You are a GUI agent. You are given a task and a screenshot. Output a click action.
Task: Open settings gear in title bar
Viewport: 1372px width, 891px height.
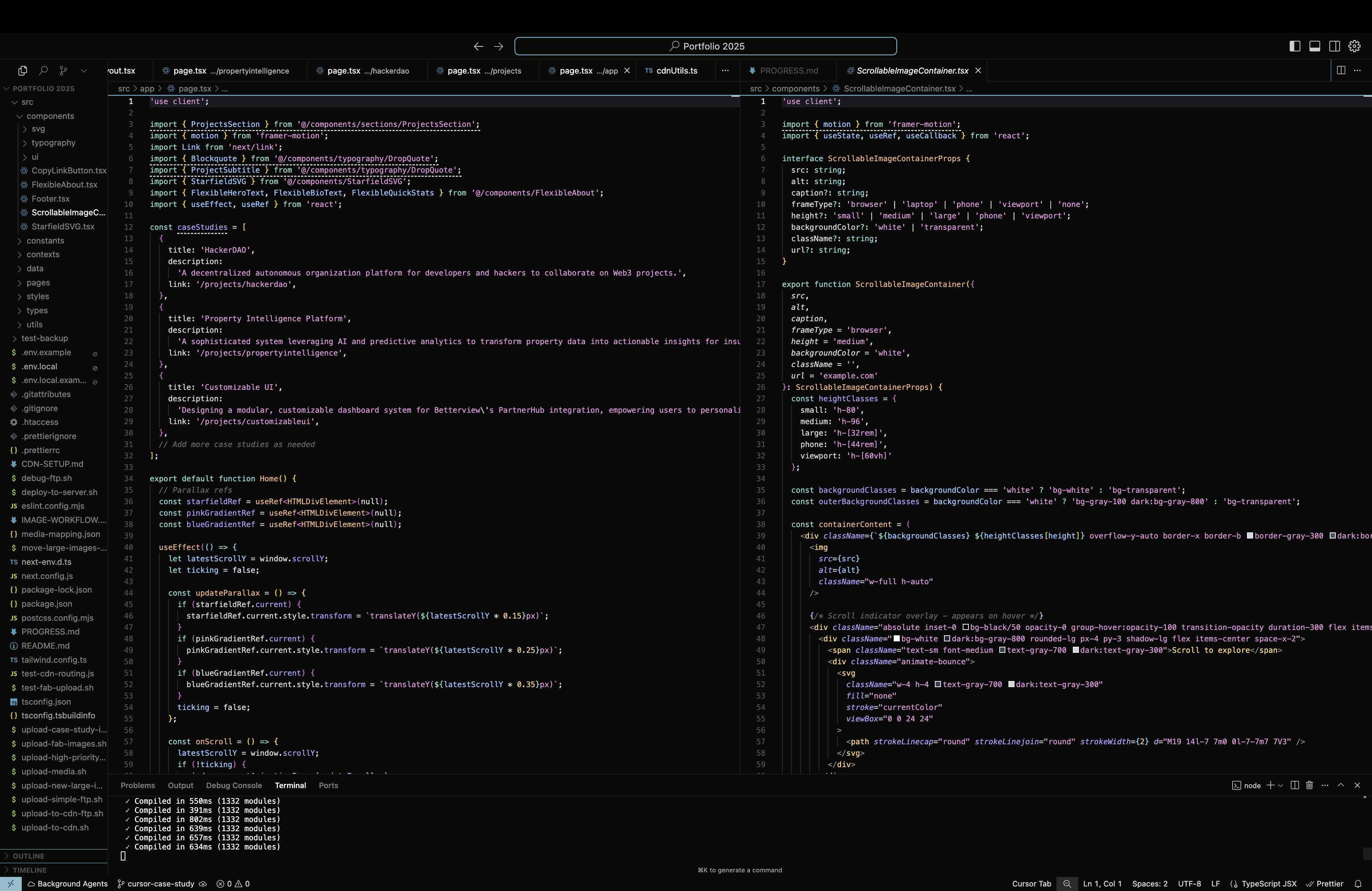click(x=1355, y=46)
